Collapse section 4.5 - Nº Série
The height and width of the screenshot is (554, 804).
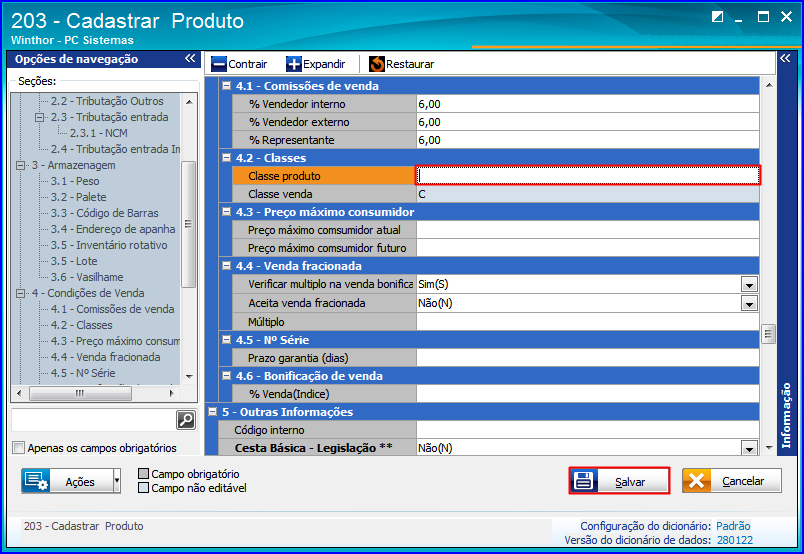click(x=226, y=339)
